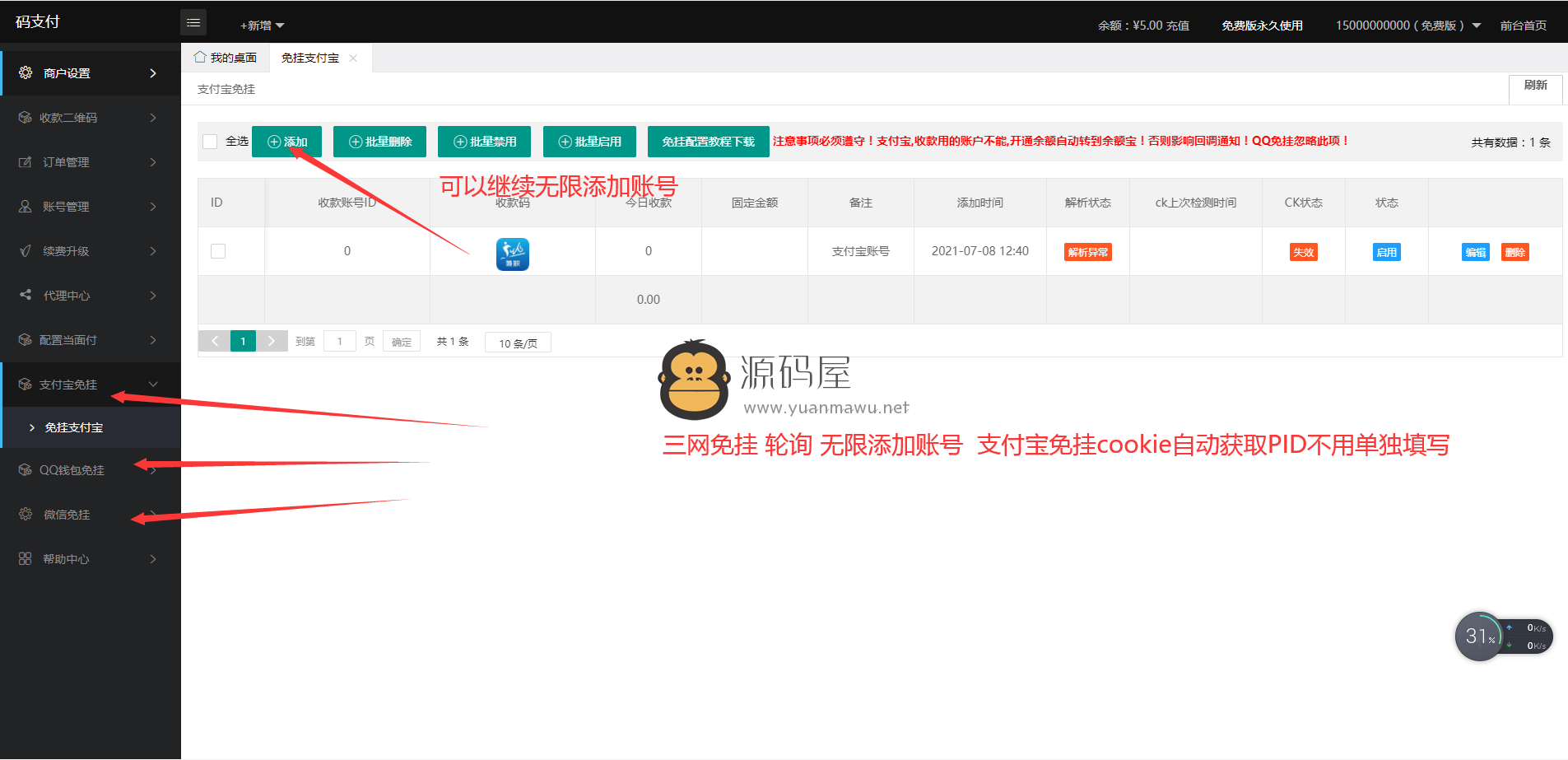Click the 解析异常 status badge

click(1088, 252)
